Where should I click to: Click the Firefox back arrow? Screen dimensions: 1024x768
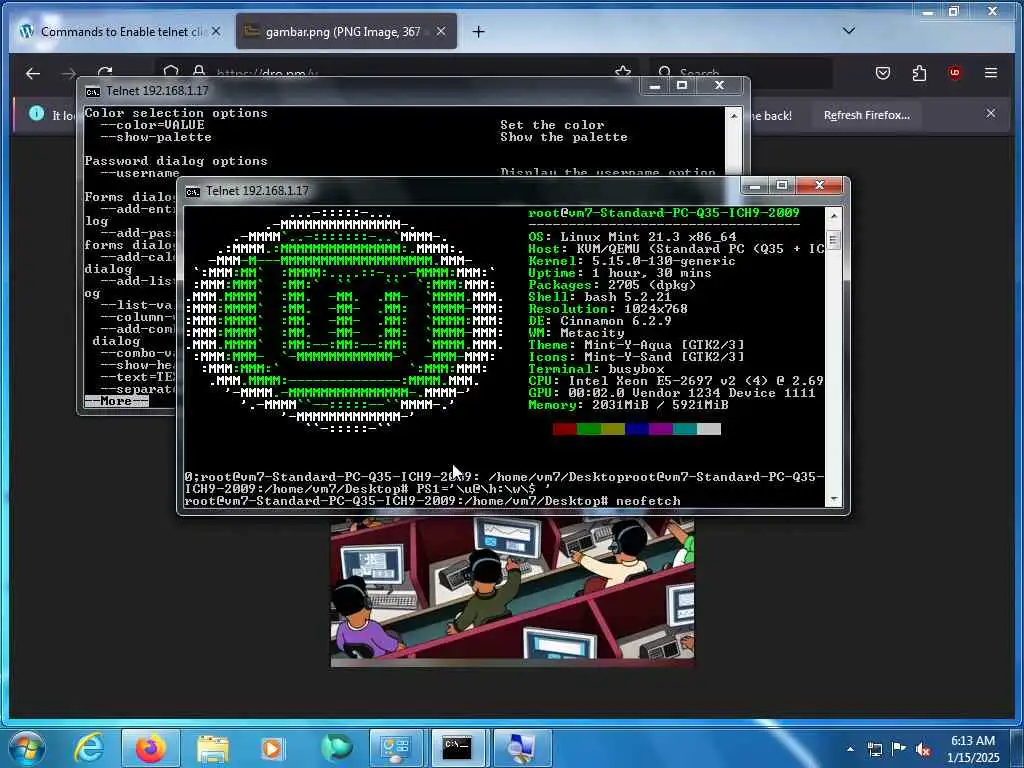point(33,73)
